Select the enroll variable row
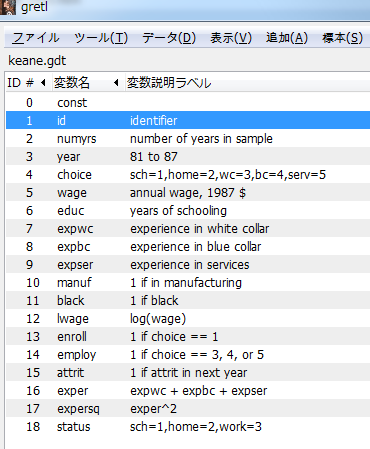 [x=188, y=336]
